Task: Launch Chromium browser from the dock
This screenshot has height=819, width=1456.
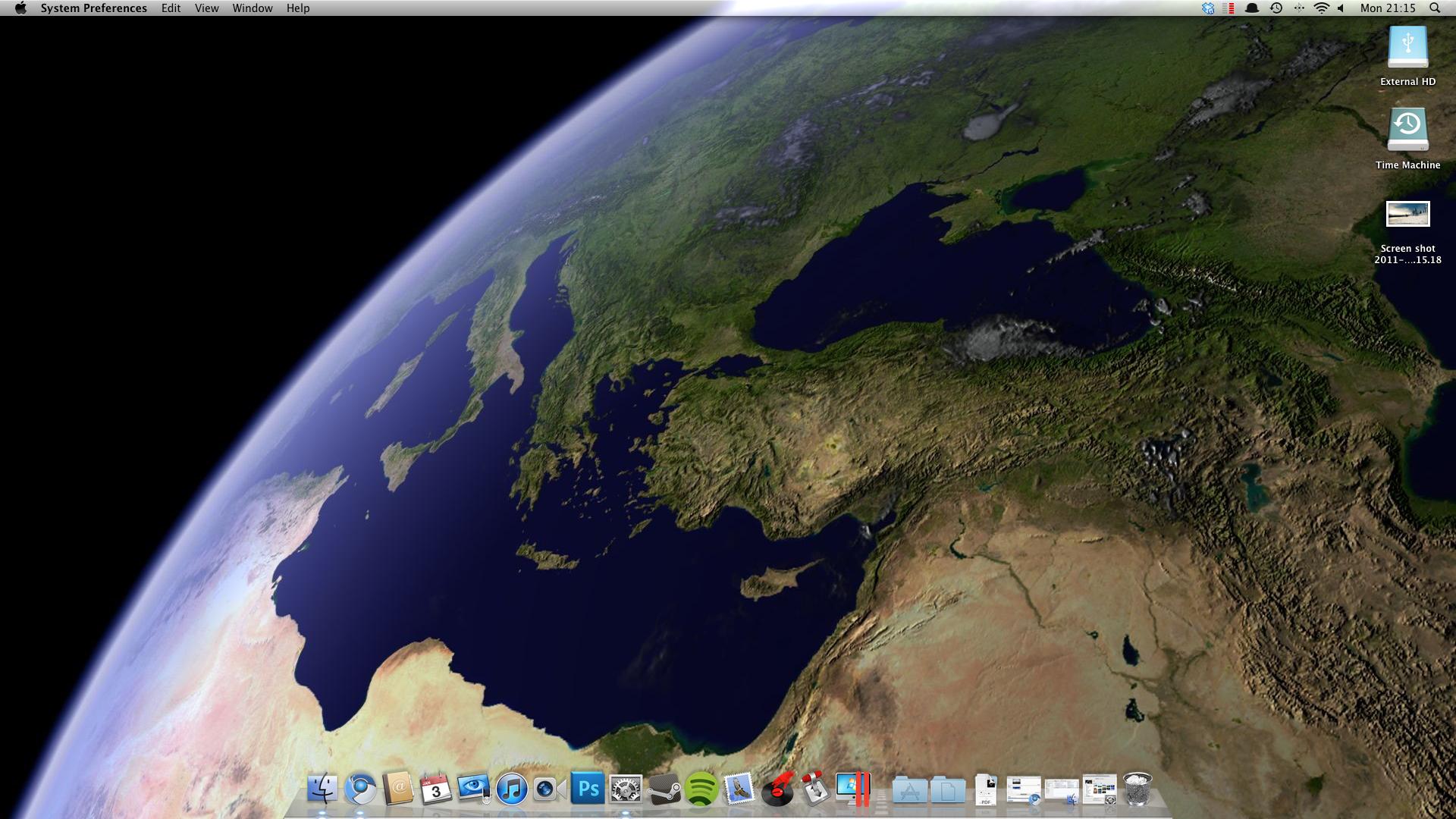Action: coord(360,789)
